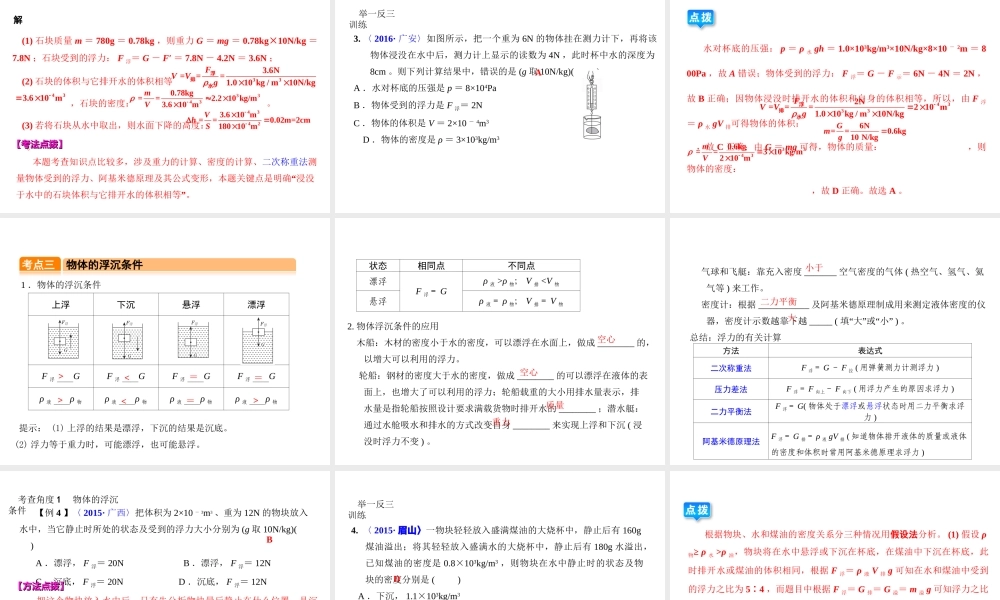Click the red bold 假设法 in the 点拨 text
1000x600 pixels.
pos(904,534)
